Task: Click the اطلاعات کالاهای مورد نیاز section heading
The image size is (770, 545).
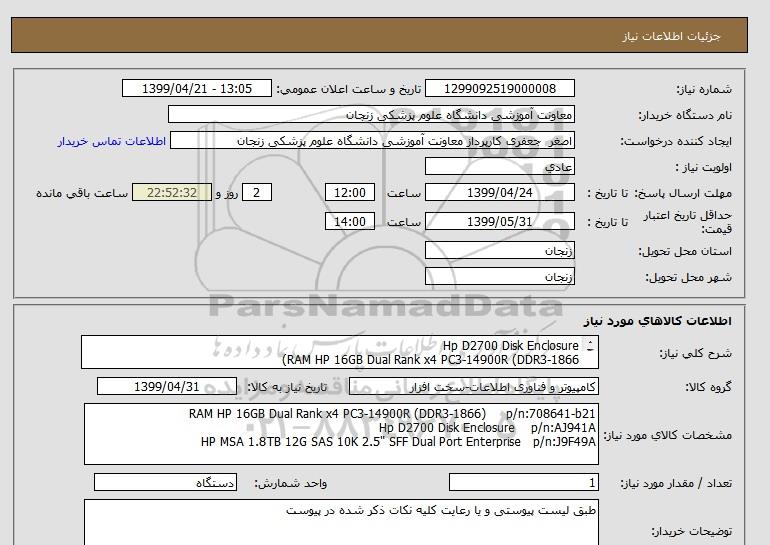Action: [658, 321]
